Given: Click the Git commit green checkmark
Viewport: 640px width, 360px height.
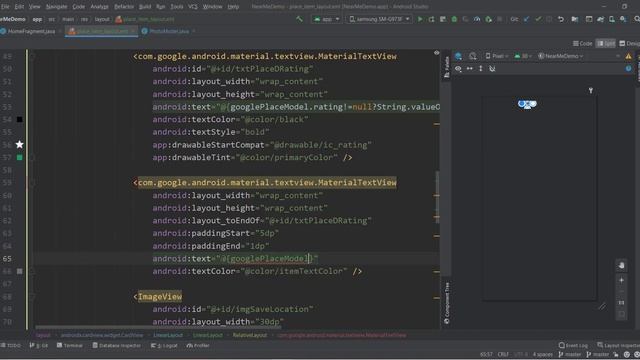Looking at the screenshot, I should click(538, 19).
